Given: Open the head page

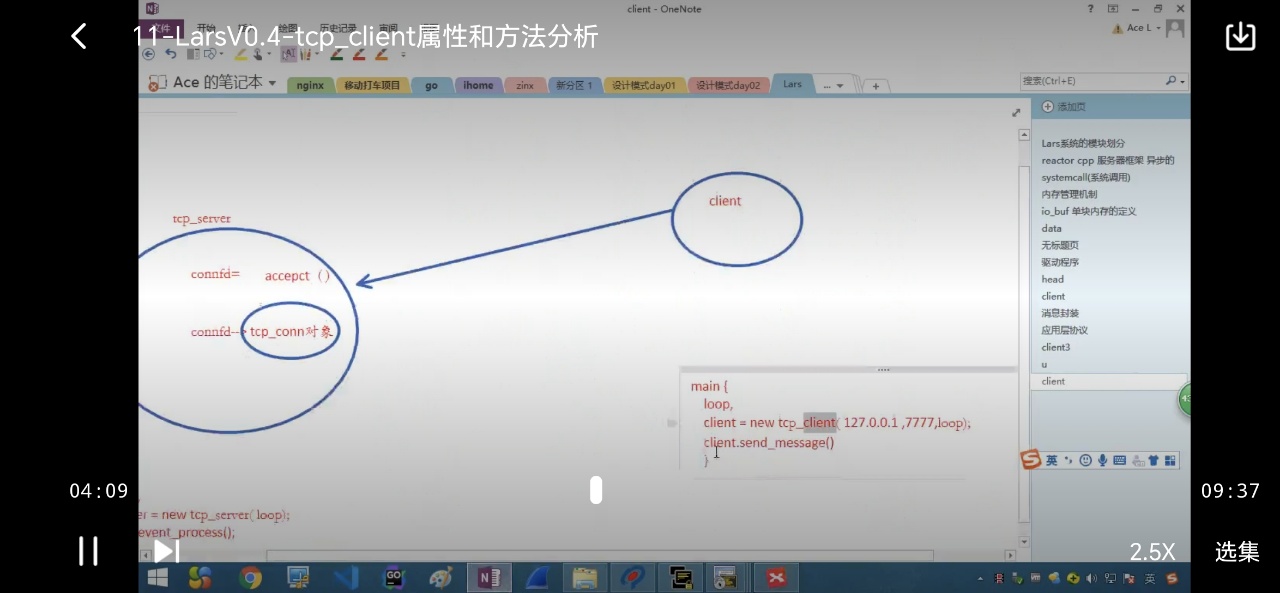Looking at the screenshot, I should [1052, 279].
